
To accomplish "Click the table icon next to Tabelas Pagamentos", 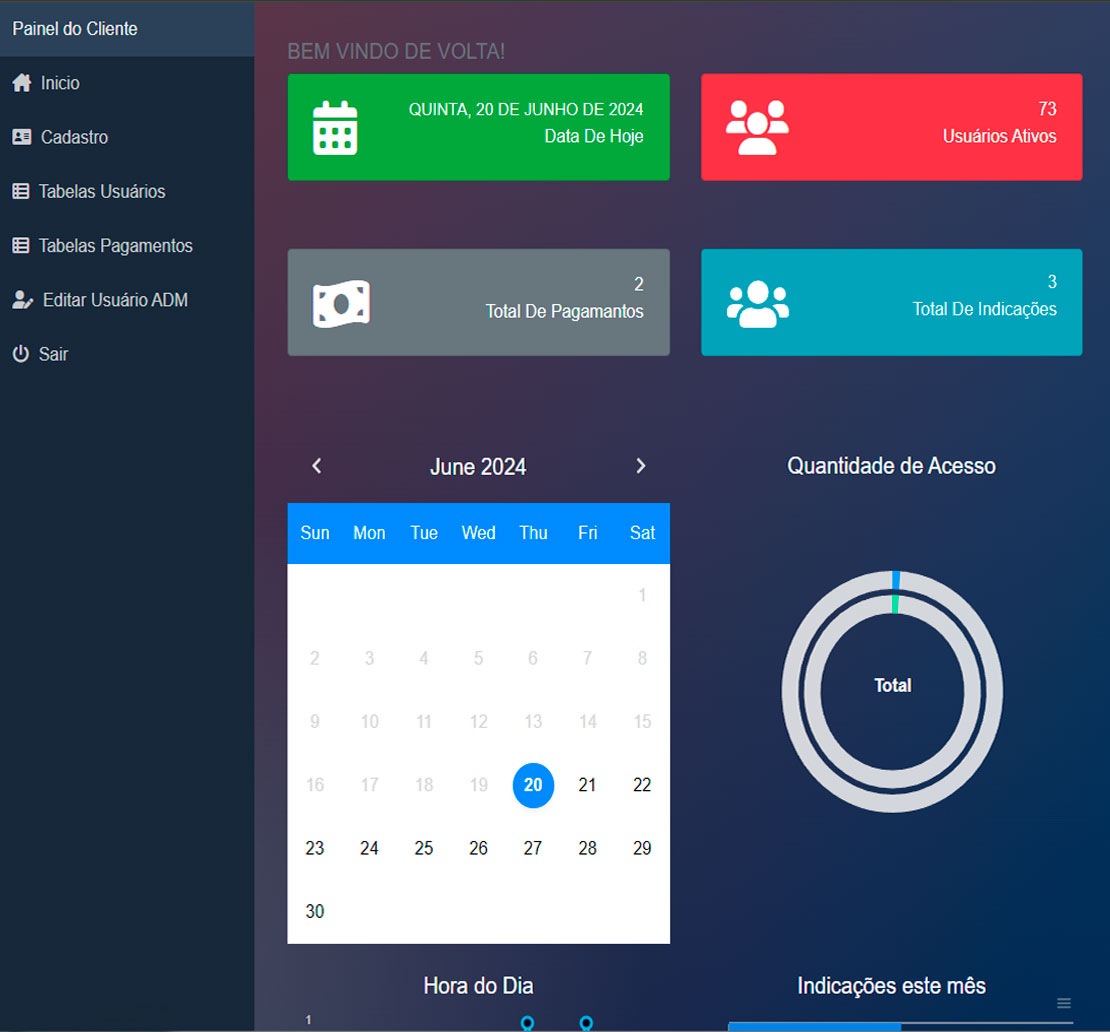I will pos(20,245).
